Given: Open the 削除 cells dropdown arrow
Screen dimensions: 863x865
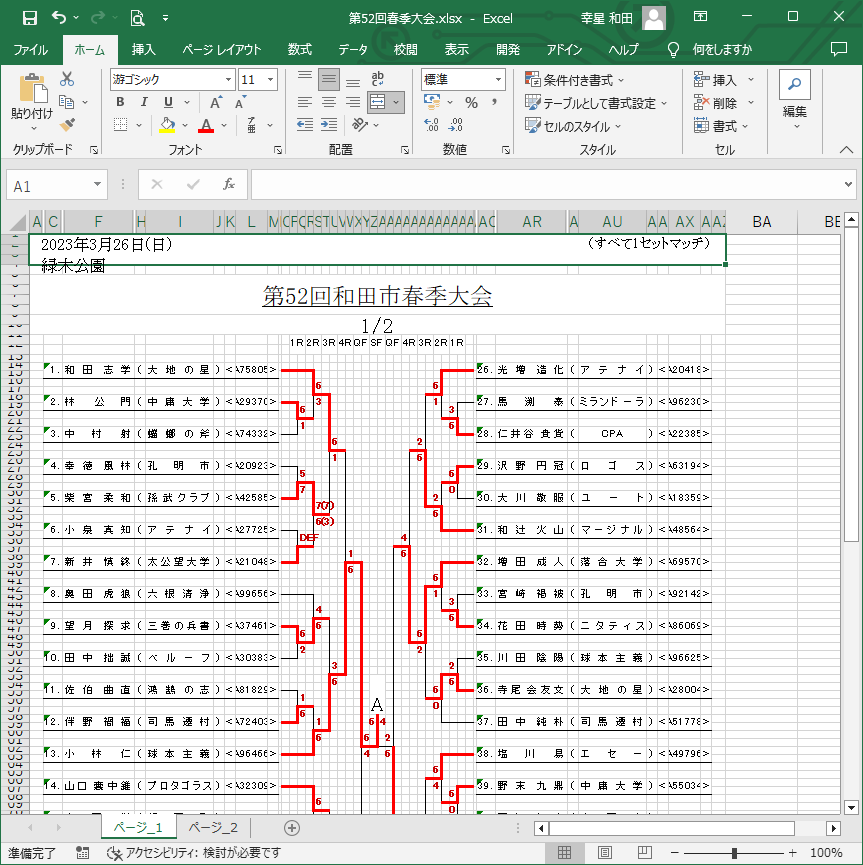Looking at the screenshot, I should (x=751, y=103).
